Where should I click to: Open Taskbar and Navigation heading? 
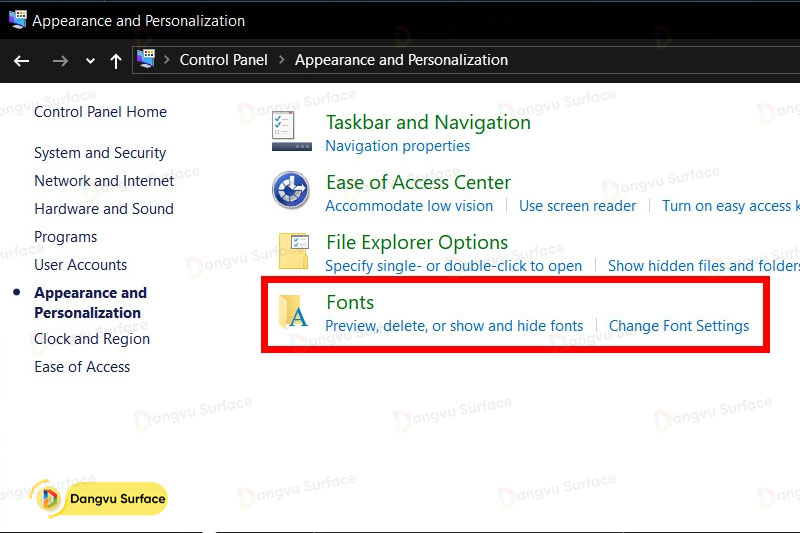tap(429, 122)
